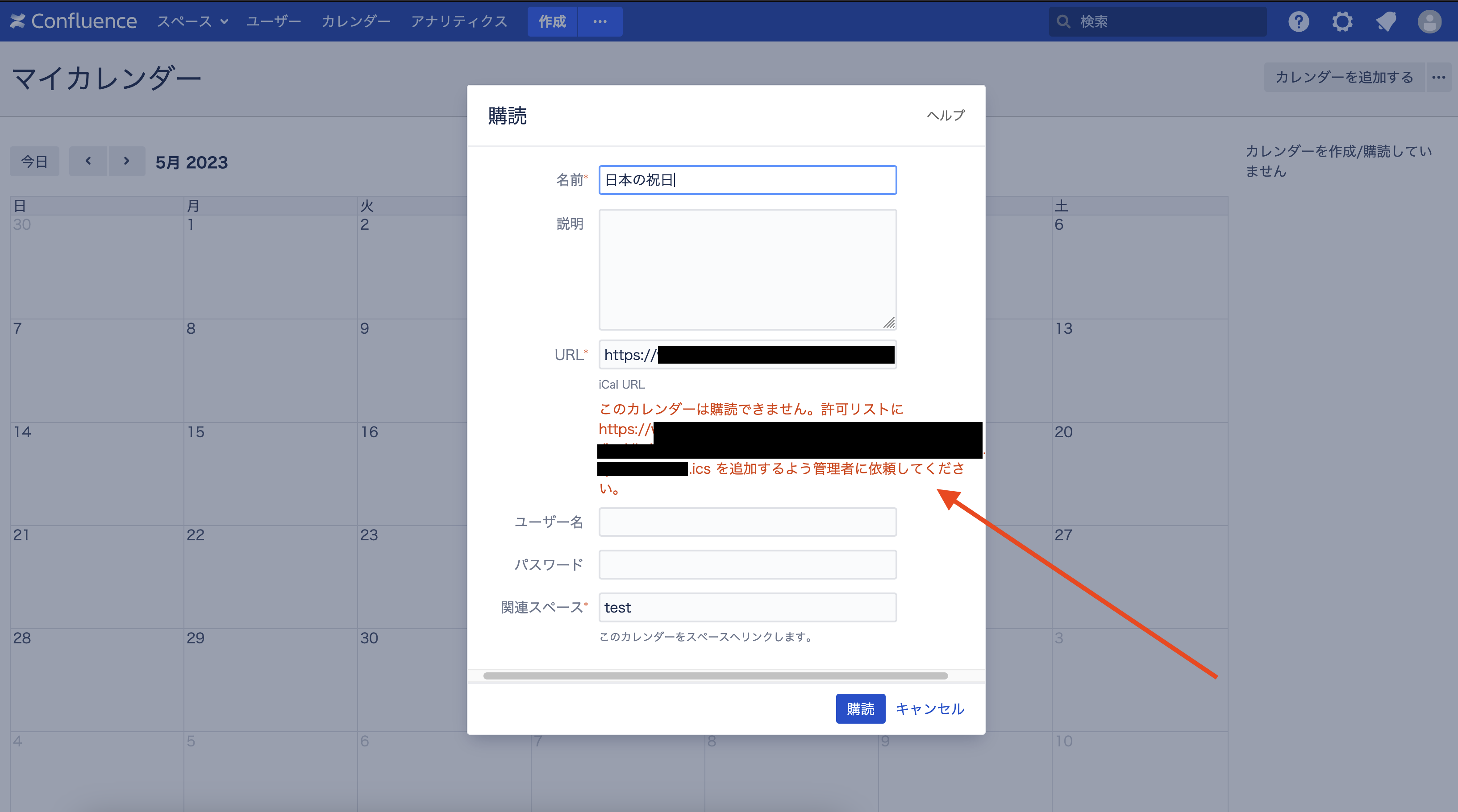Expand the スペース dropdown menu
The width and height of the screenshot is (1458, 812).
tap(192, 21)
